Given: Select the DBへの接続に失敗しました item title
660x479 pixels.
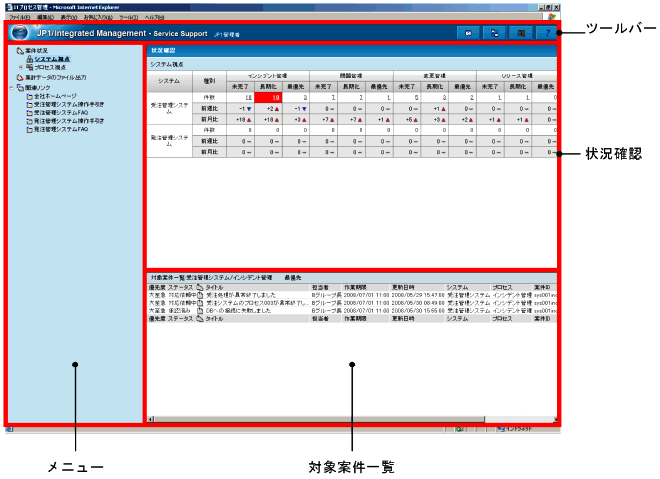Looking at the screenshot, I should [x=238, y=311].
